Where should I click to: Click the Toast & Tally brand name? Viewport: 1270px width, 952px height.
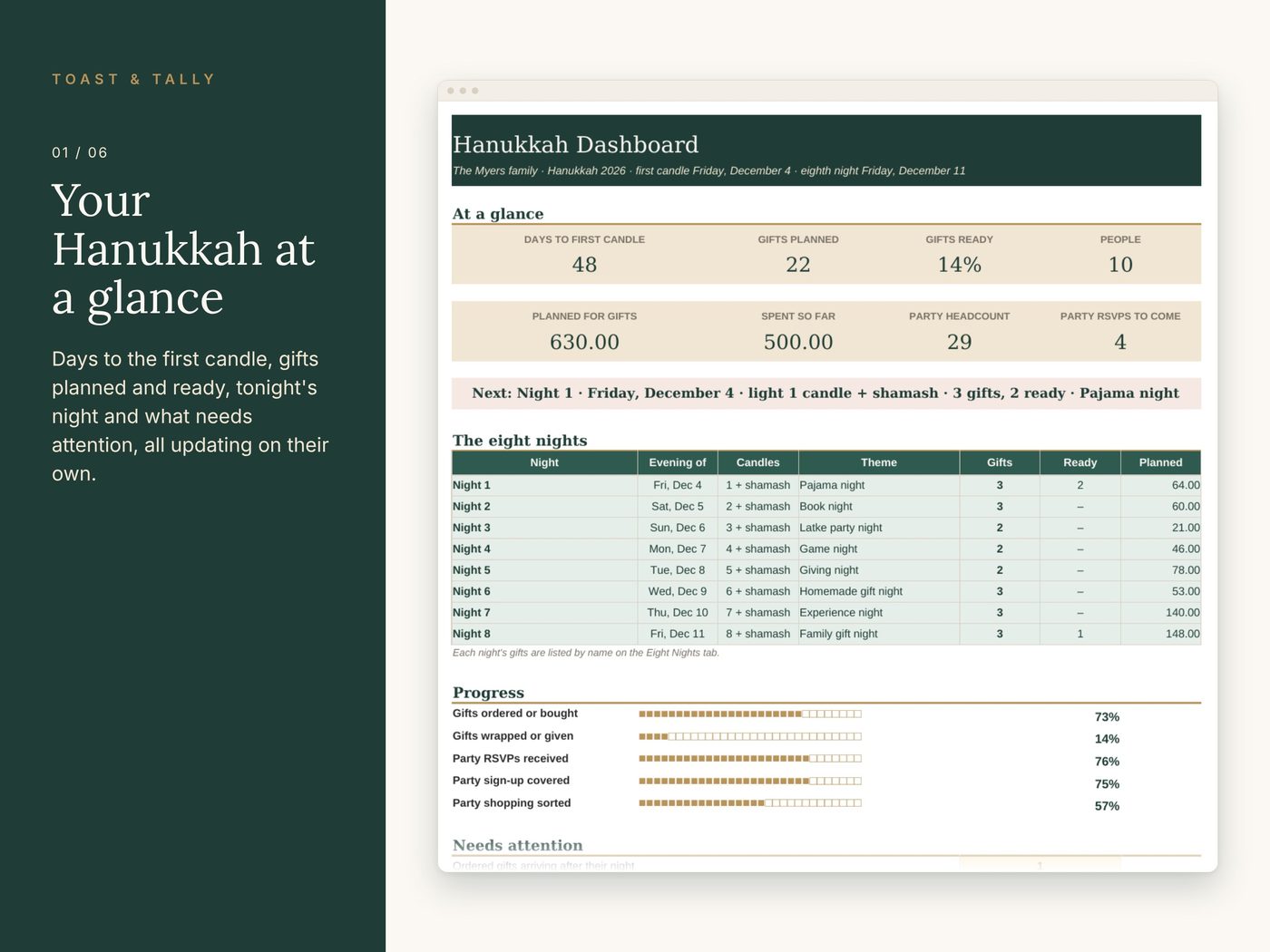(133, 79)
